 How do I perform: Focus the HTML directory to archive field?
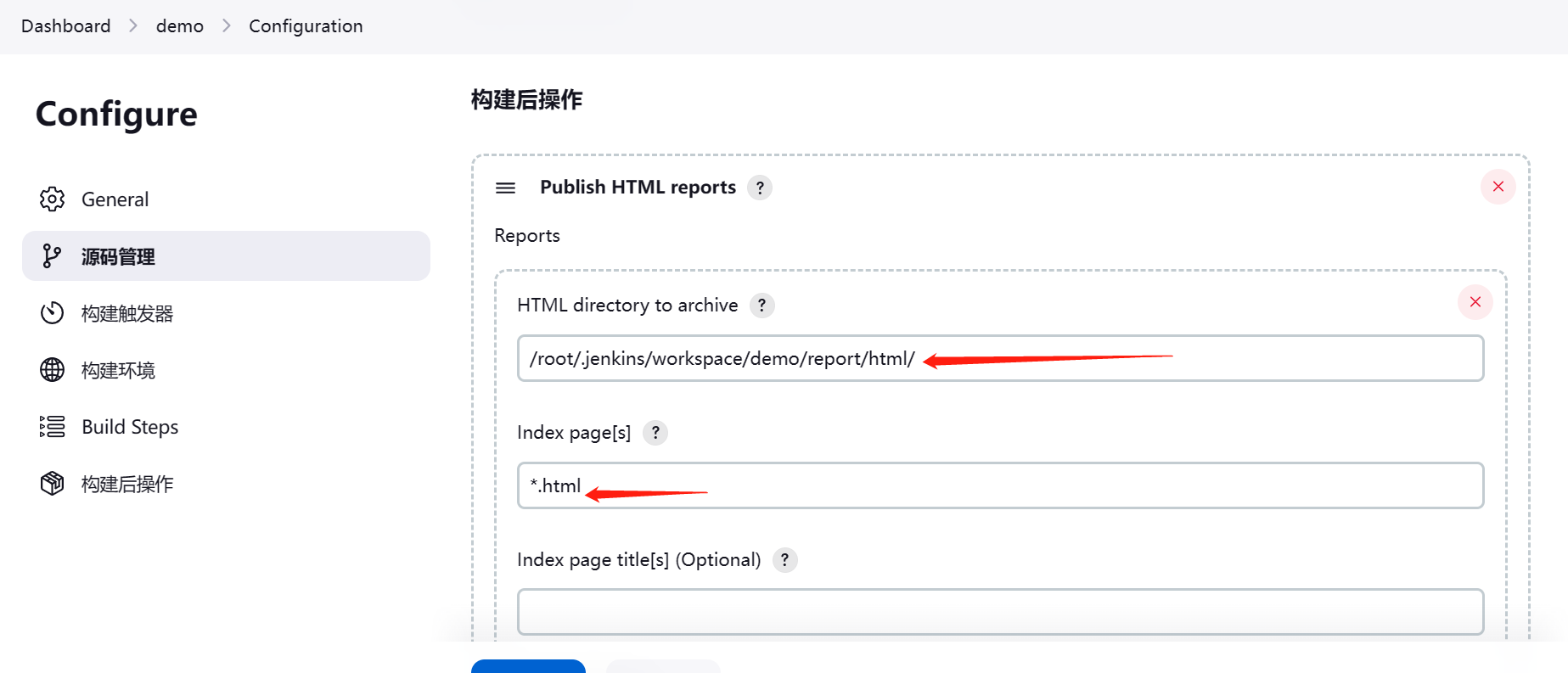pyautogui.click(x=1000, y=358)
